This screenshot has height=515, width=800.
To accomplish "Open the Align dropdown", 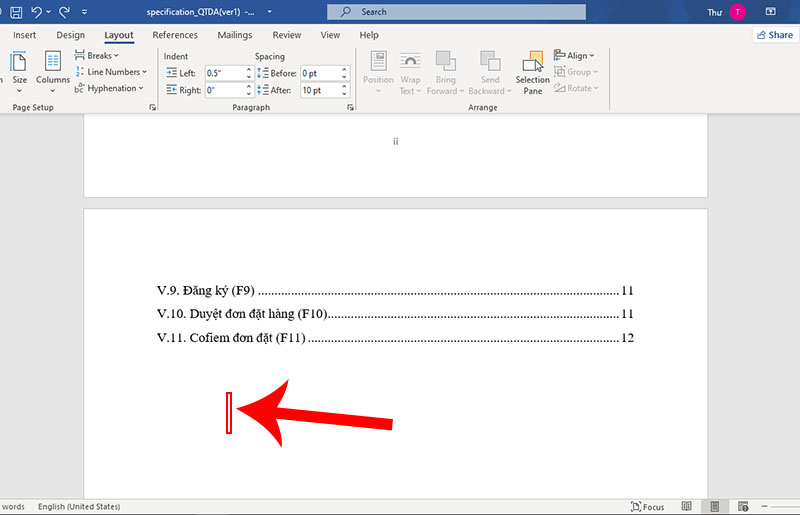I will click(x=574, y=55).
